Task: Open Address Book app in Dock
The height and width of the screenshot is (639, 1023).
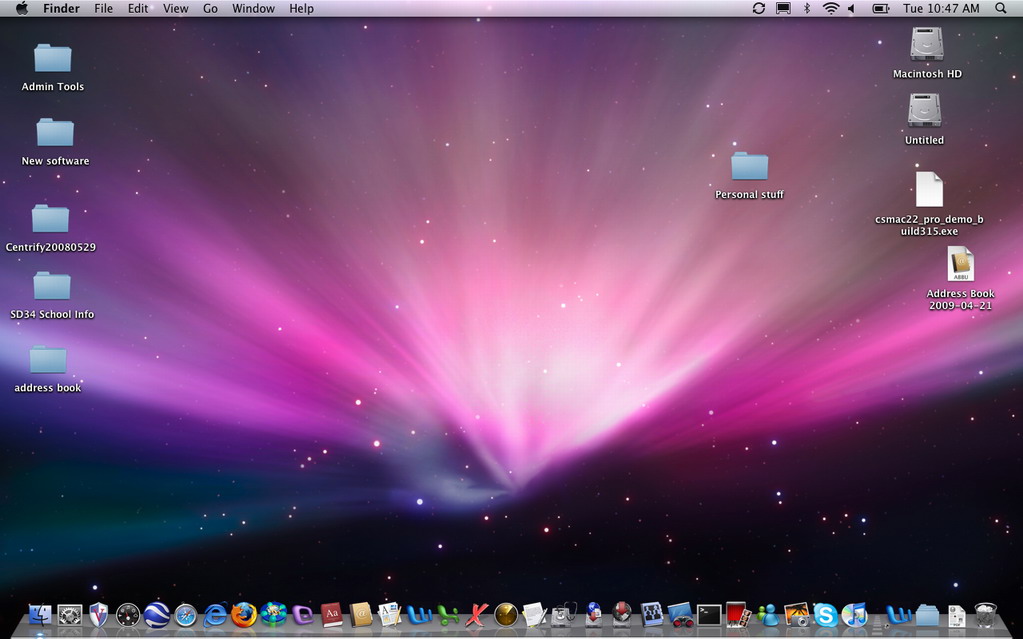Action: tap(361, 615)
